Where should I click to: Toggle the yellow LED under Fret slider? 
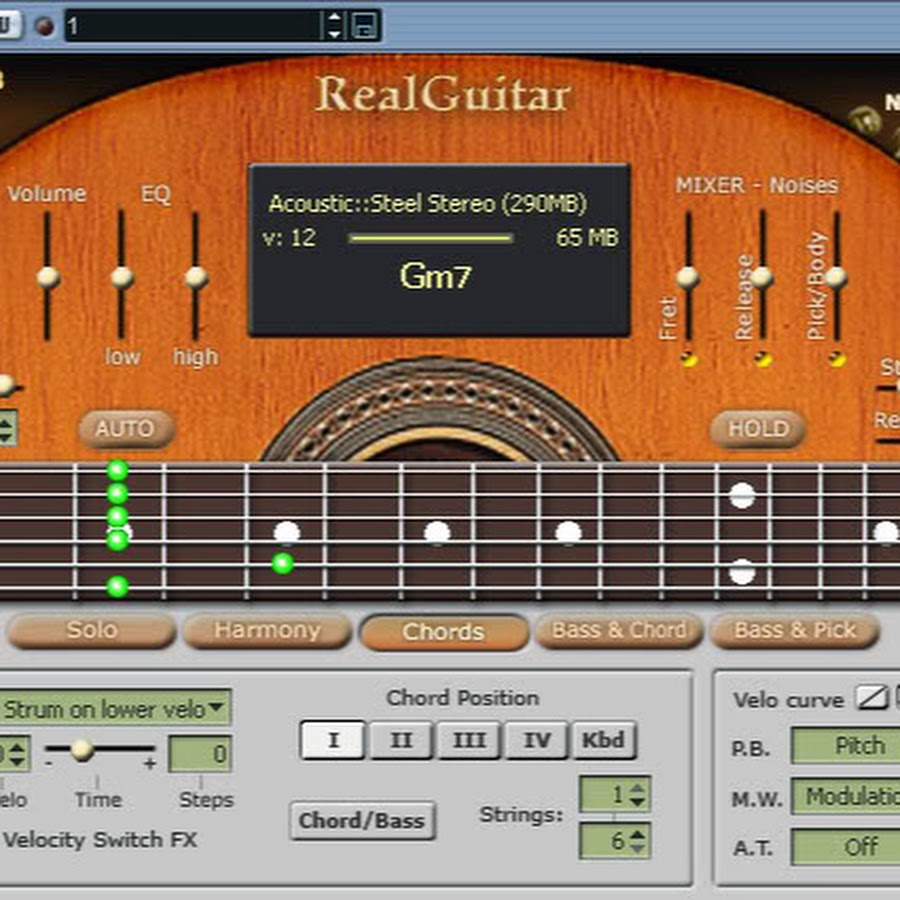coord(688,359)
